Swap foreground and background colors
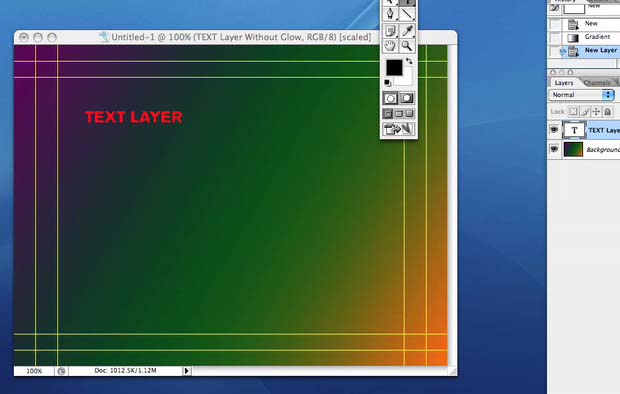 click(x=409, y=61)
